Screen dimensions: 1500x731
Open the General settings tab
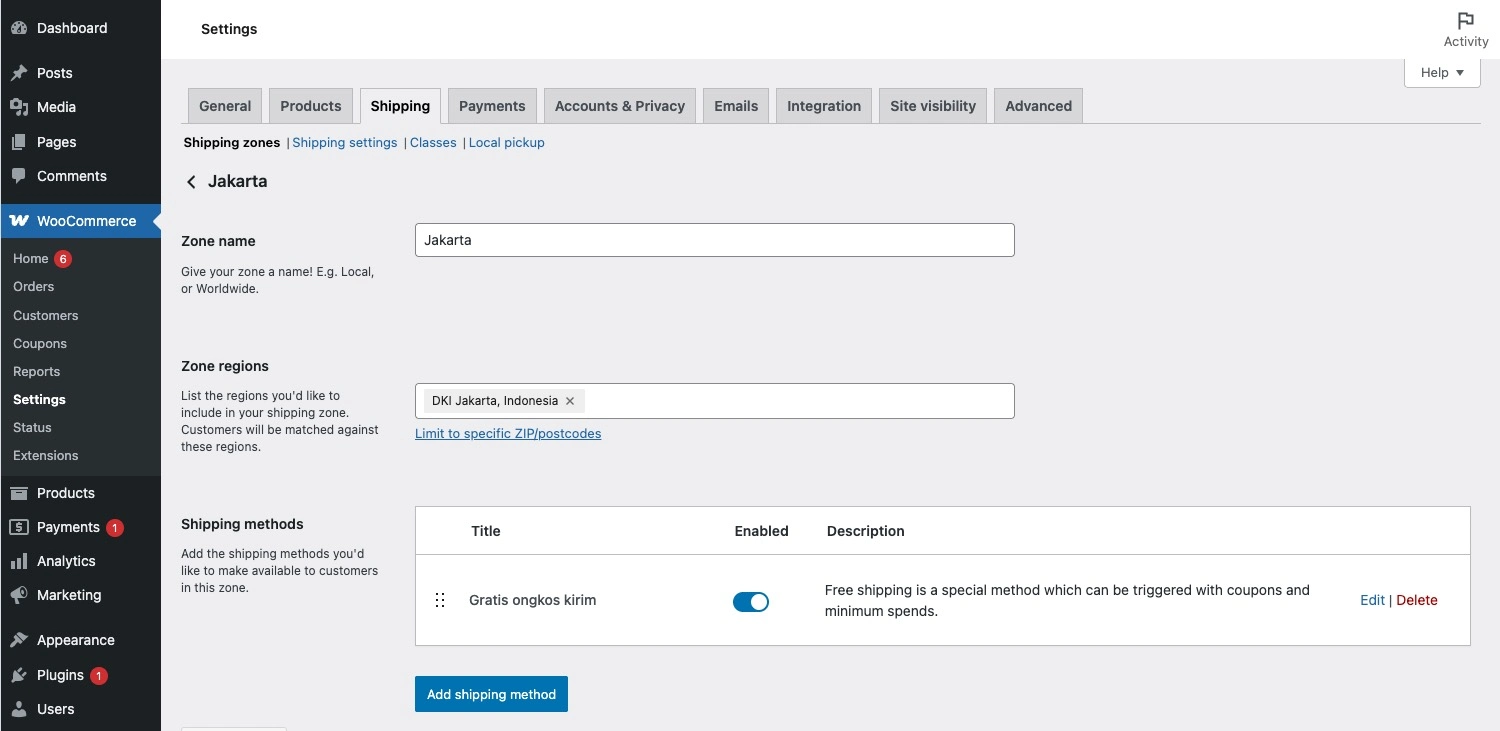pyautogui.click(x=225, y=106)
